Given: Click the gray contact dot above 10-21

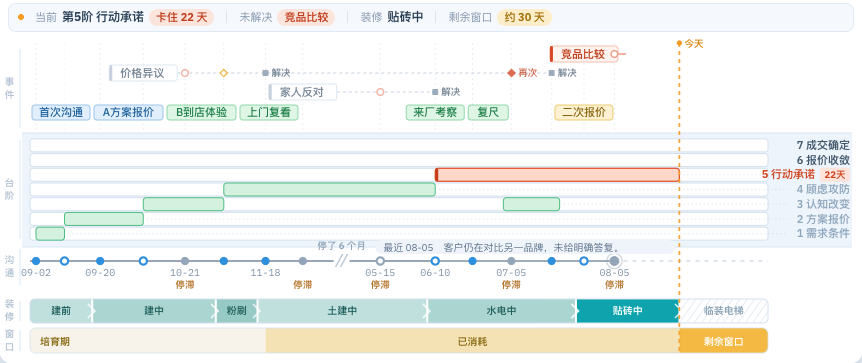Looking at the screenshot, I should click(185, 261).
